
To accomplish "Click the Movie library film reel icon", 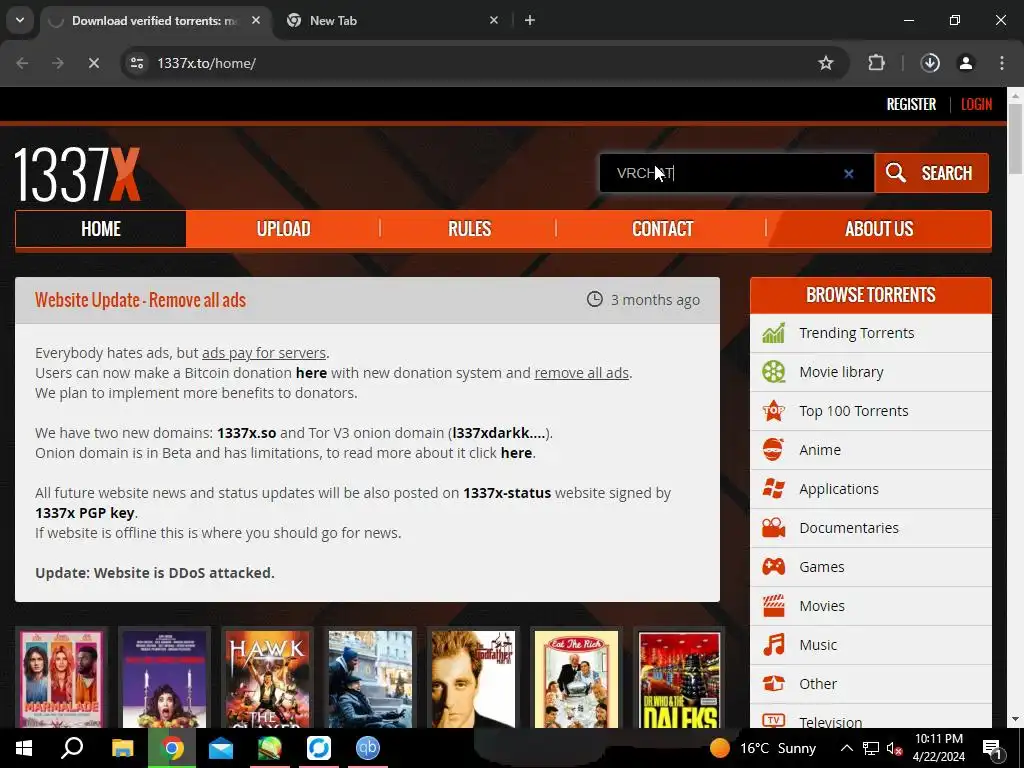I will pyautogui.click(x=773, y=372).
